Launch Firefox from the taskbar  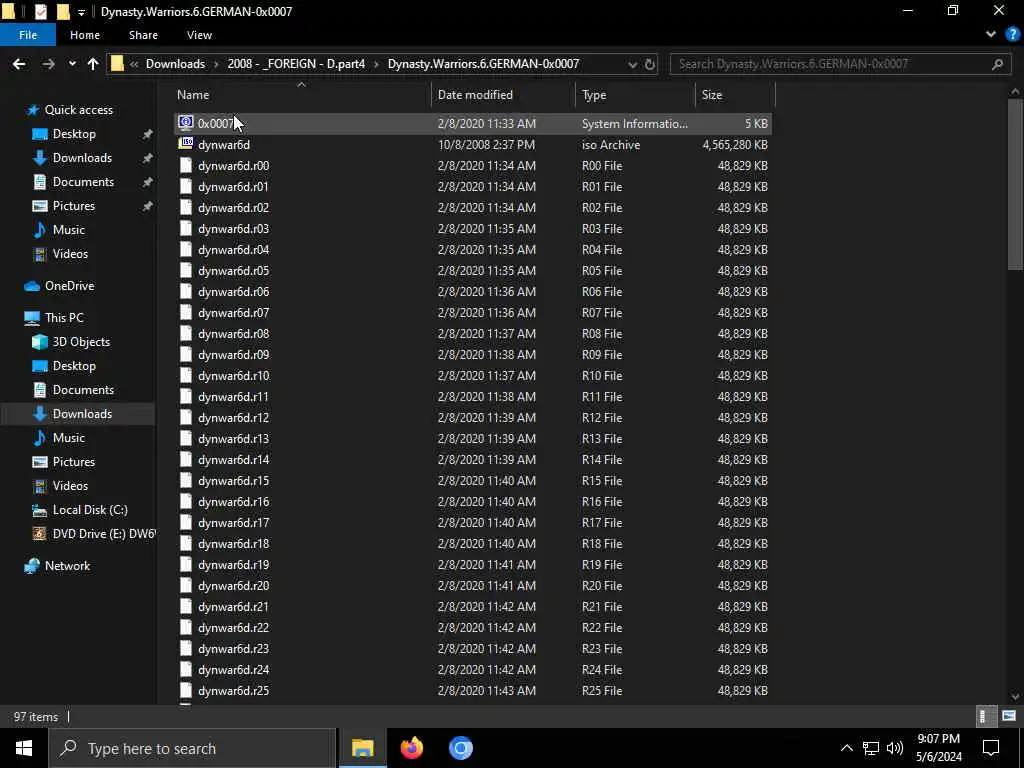click(x=411, y=748)
